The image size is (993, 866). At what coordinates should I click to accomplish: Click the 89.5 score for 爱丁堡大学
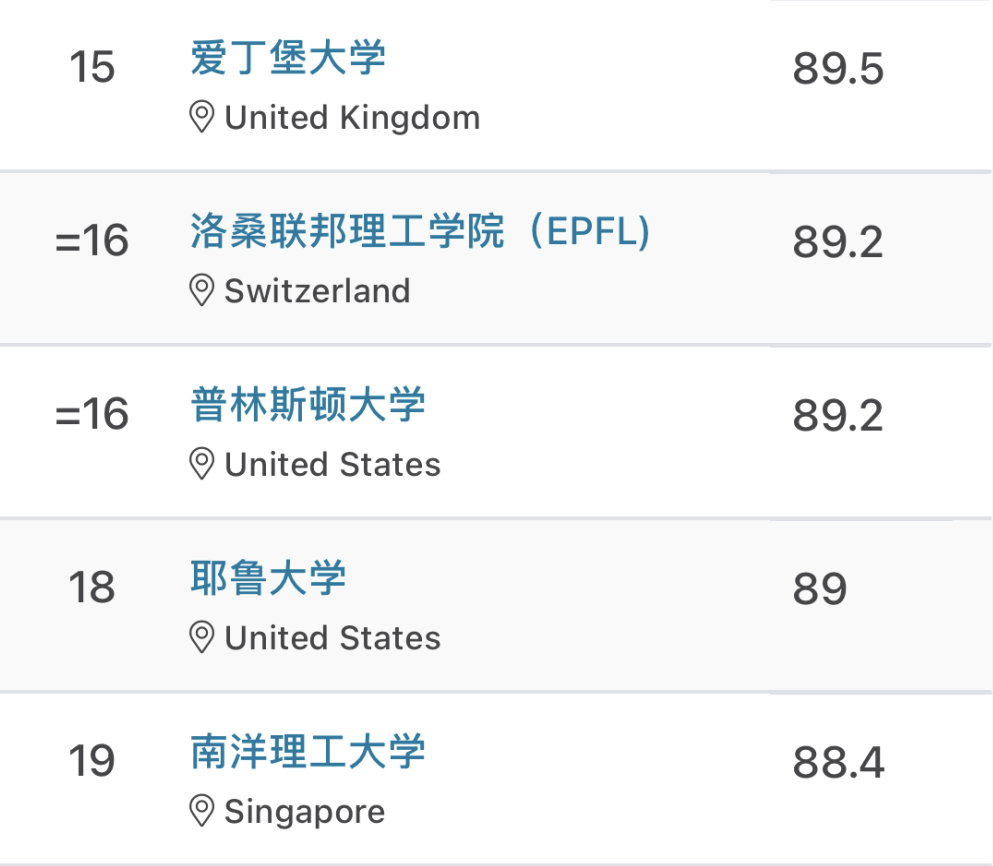[838, 69]
